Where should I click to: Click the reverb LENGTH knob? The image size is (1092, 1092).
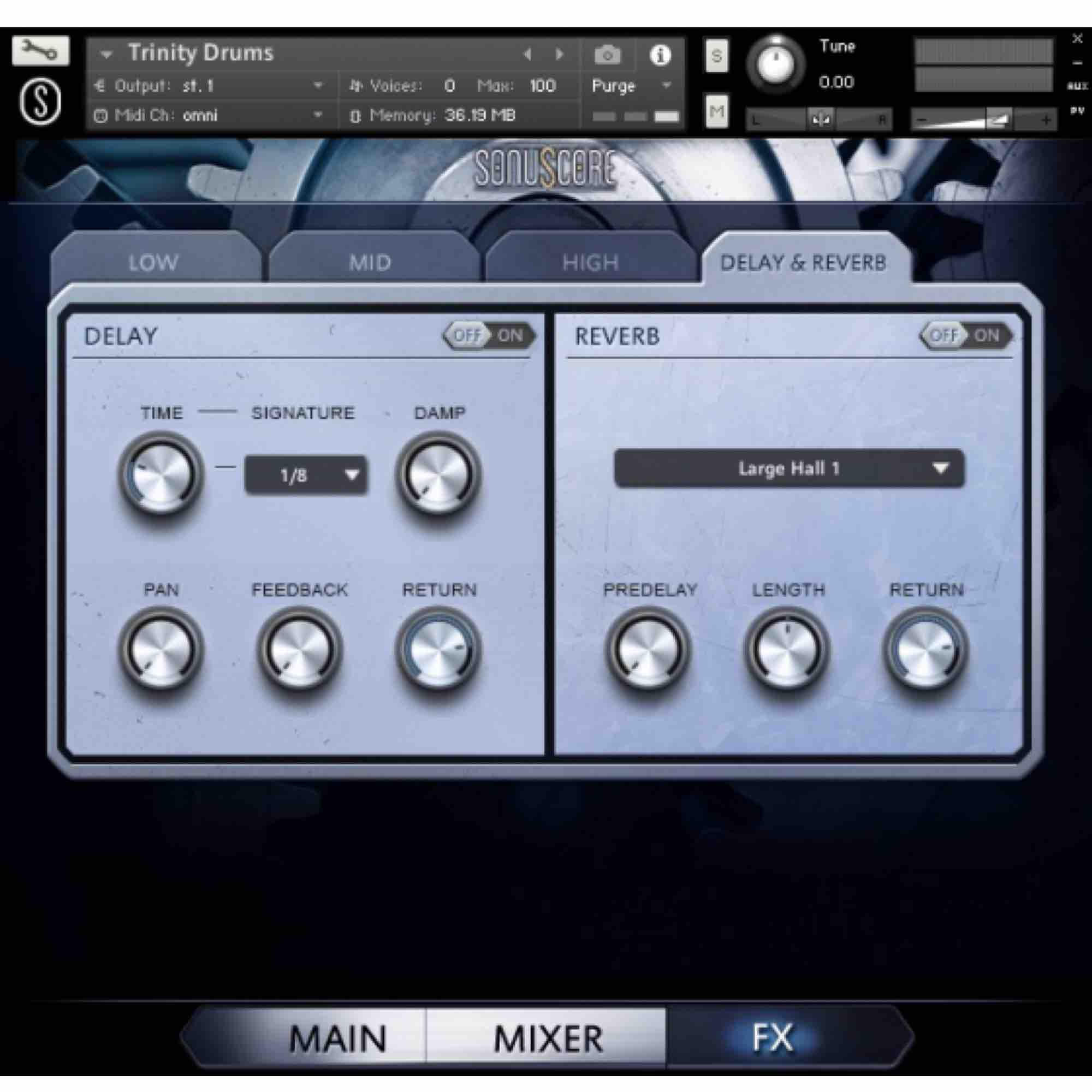pos(787,650)
